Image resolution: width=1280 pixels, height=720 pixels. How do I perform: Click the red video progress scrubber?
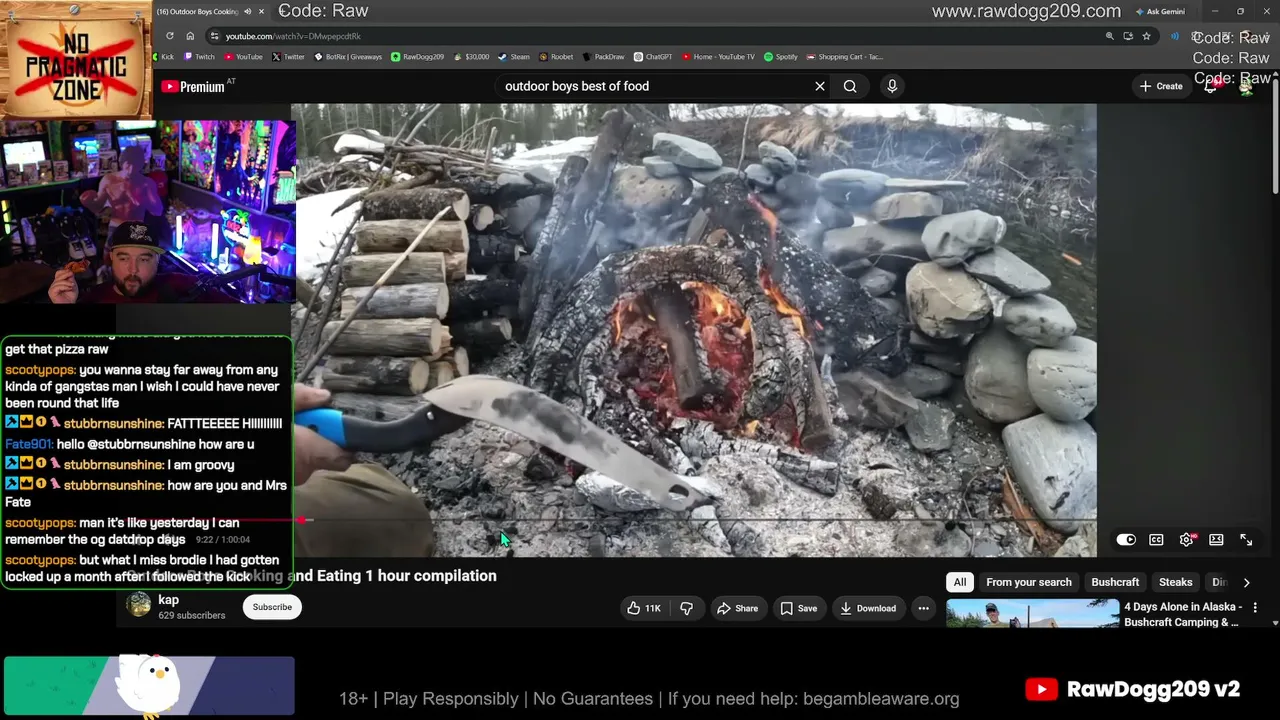[303, 520]
